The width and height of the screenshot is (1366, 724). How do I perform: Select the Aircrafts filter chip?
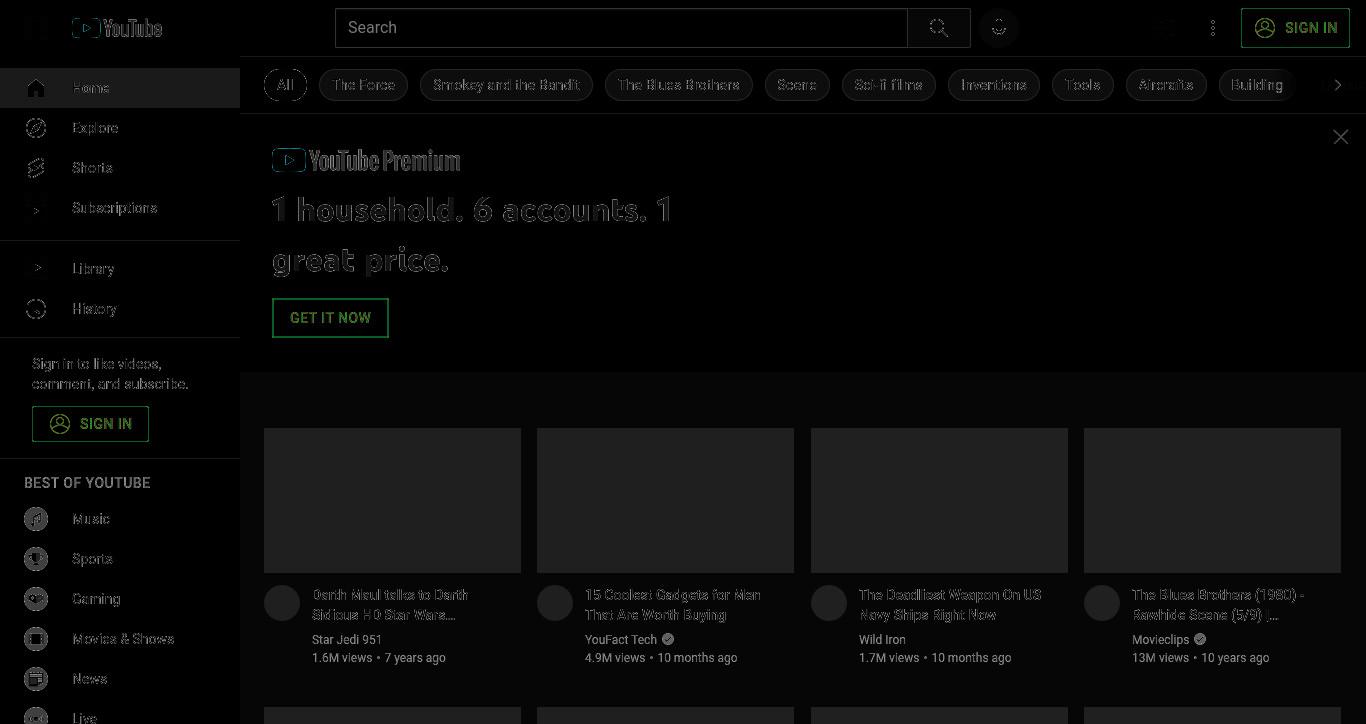1166,85
